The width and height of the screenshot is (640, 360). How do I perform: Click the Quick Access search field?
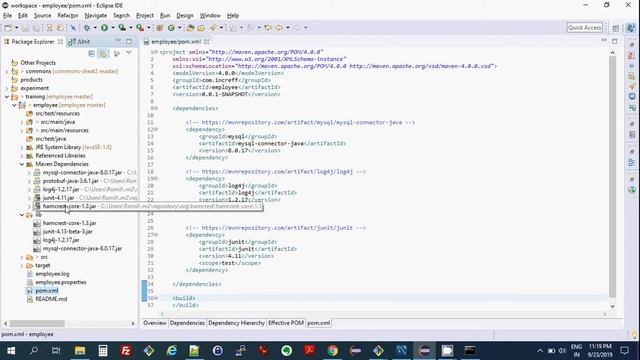(x=584, y=28)
